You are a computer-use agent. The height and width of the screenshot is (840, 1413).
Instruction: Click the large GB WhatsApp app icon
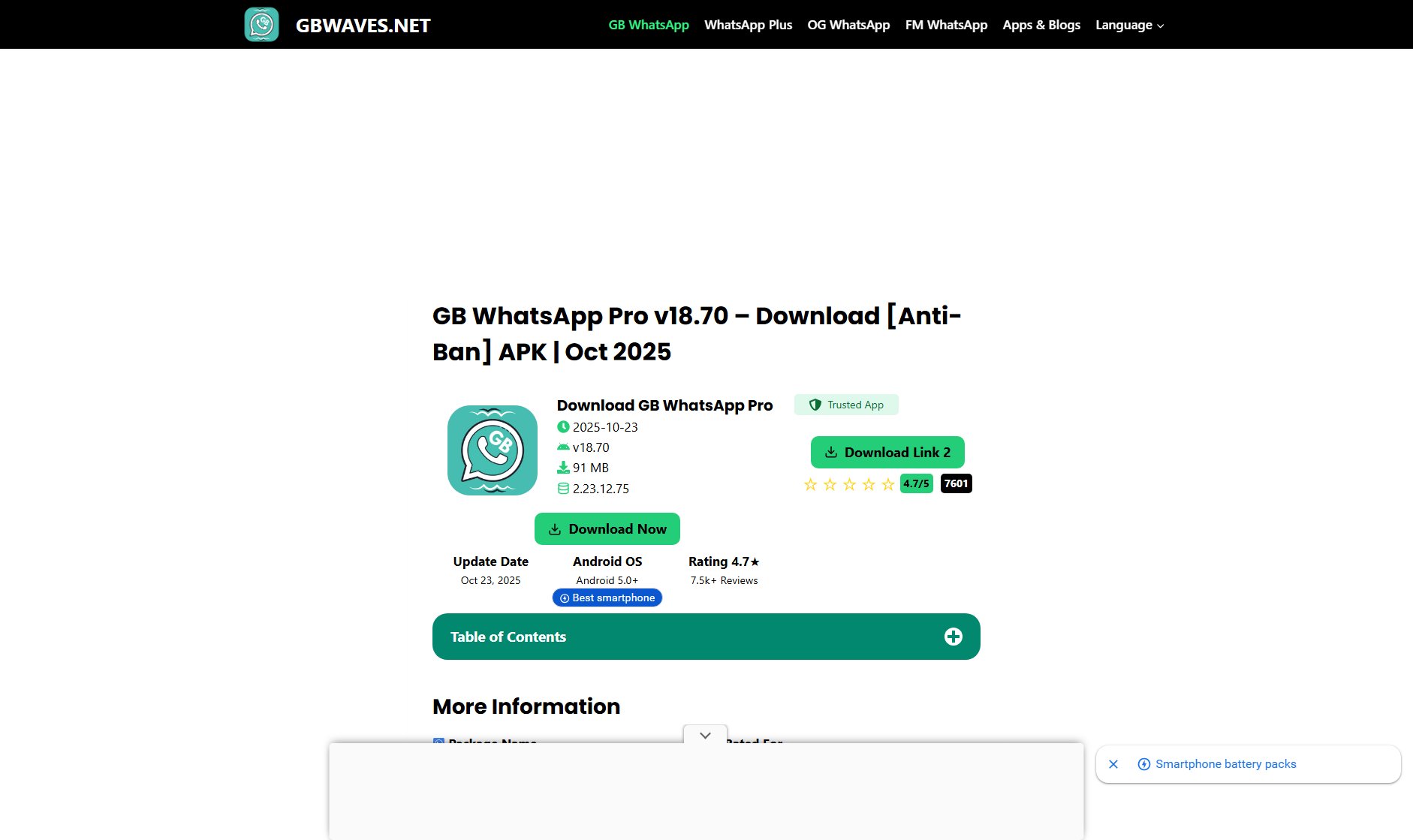[492, 450]
